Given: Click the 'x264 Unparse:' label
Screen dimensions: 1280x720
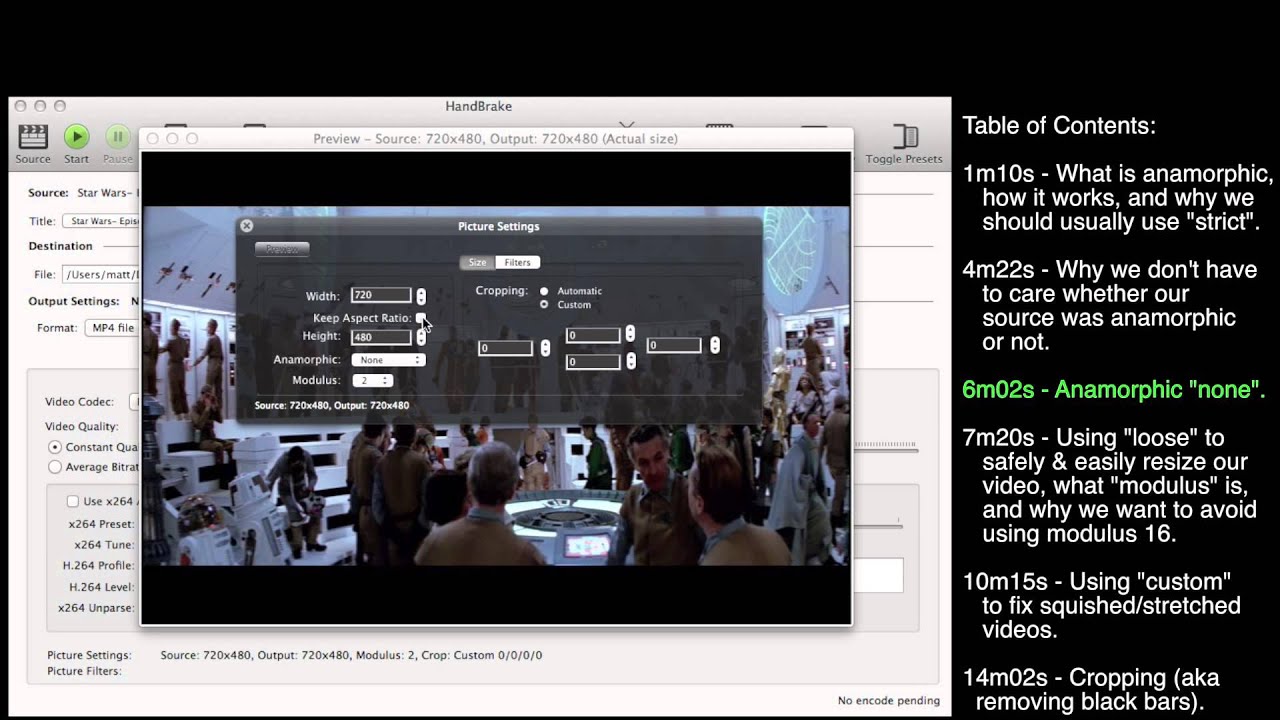Looking at the screenshot, I should coord(96,608).
